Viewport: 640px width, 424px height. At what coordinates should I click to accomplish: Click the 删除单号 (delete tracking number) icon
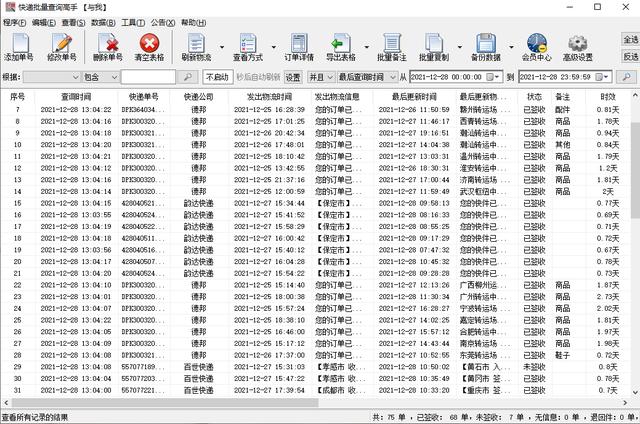click(108, 45)
